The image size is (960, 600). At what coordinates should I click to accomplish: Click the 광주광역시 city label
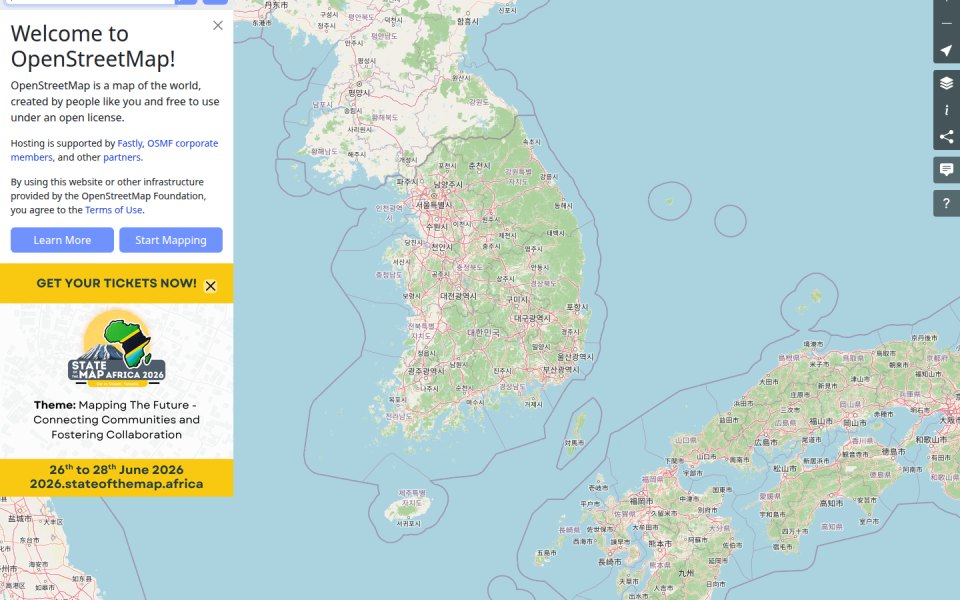click(426, 371)
